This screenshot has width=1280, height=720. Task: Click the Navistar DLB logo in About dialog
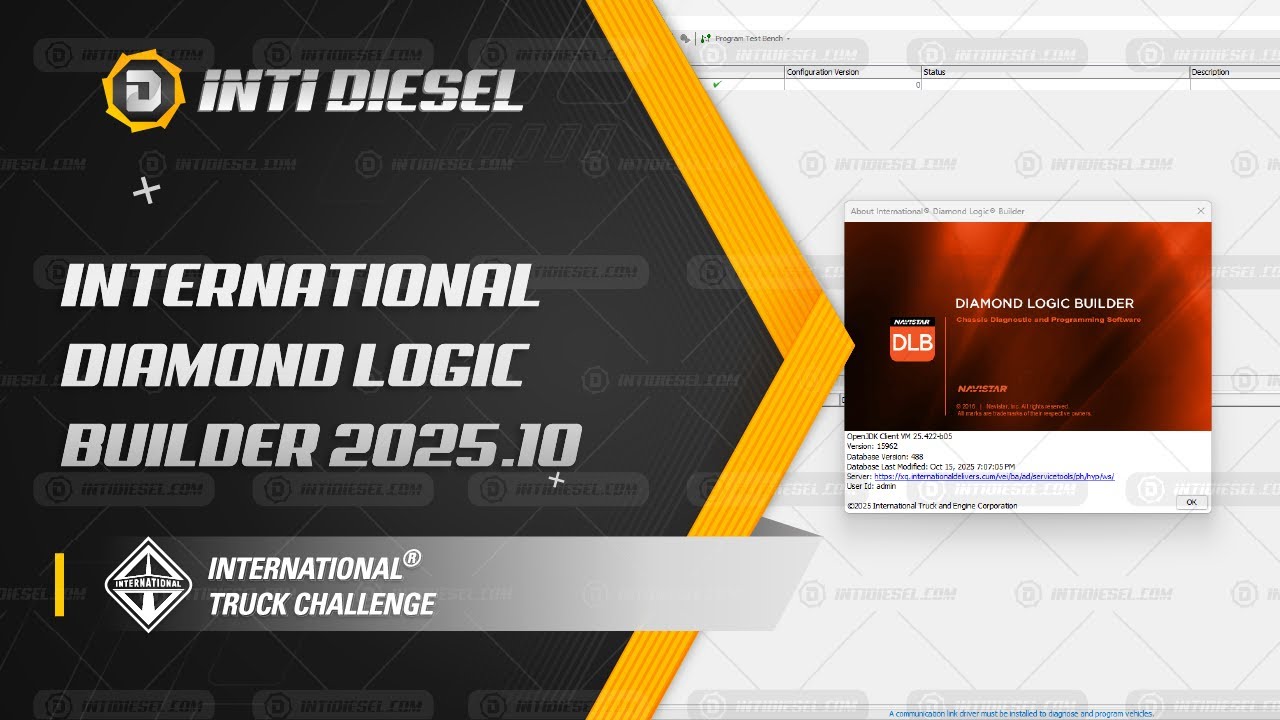911,338
